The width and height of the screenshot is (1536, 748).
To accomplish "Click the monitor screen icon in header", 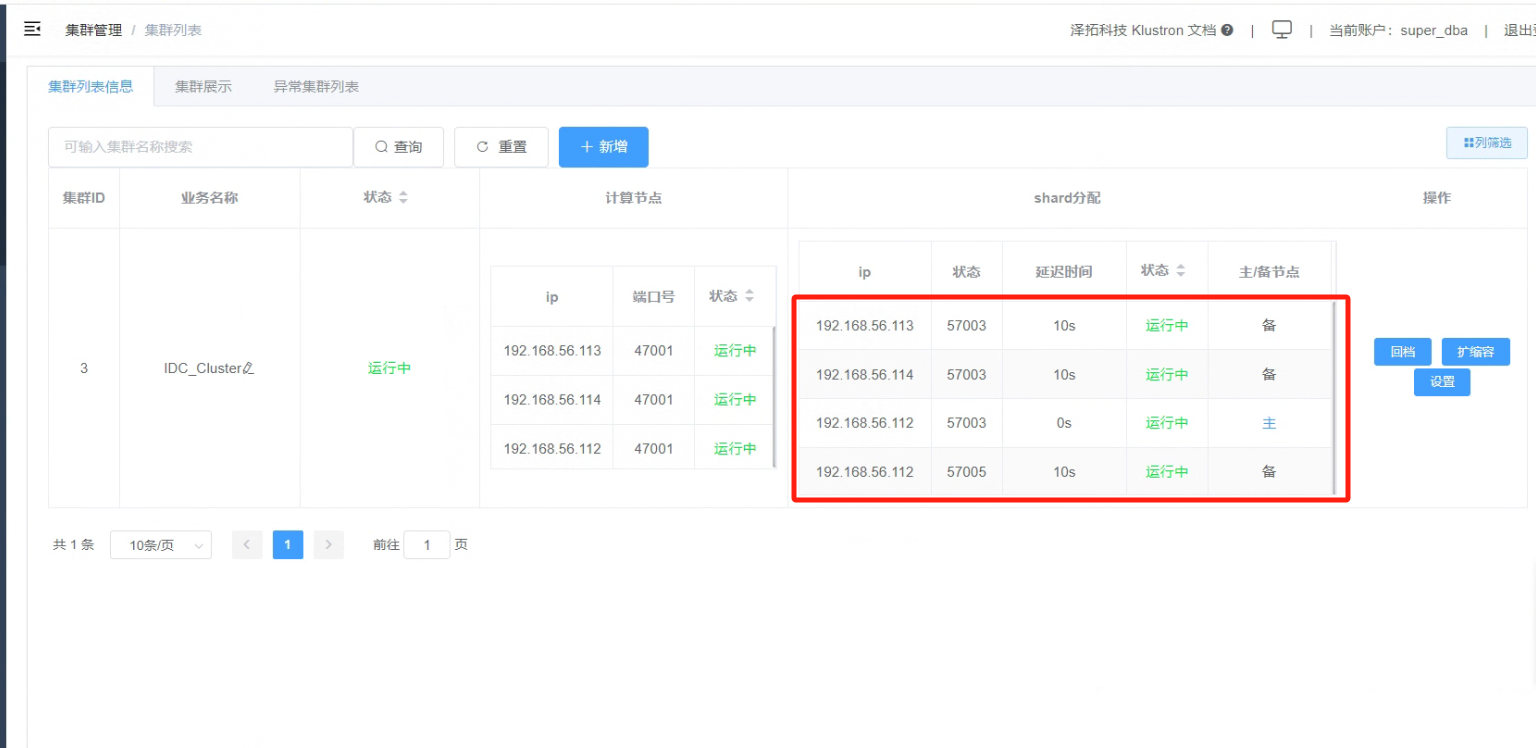I will (x=1281, y=29).
